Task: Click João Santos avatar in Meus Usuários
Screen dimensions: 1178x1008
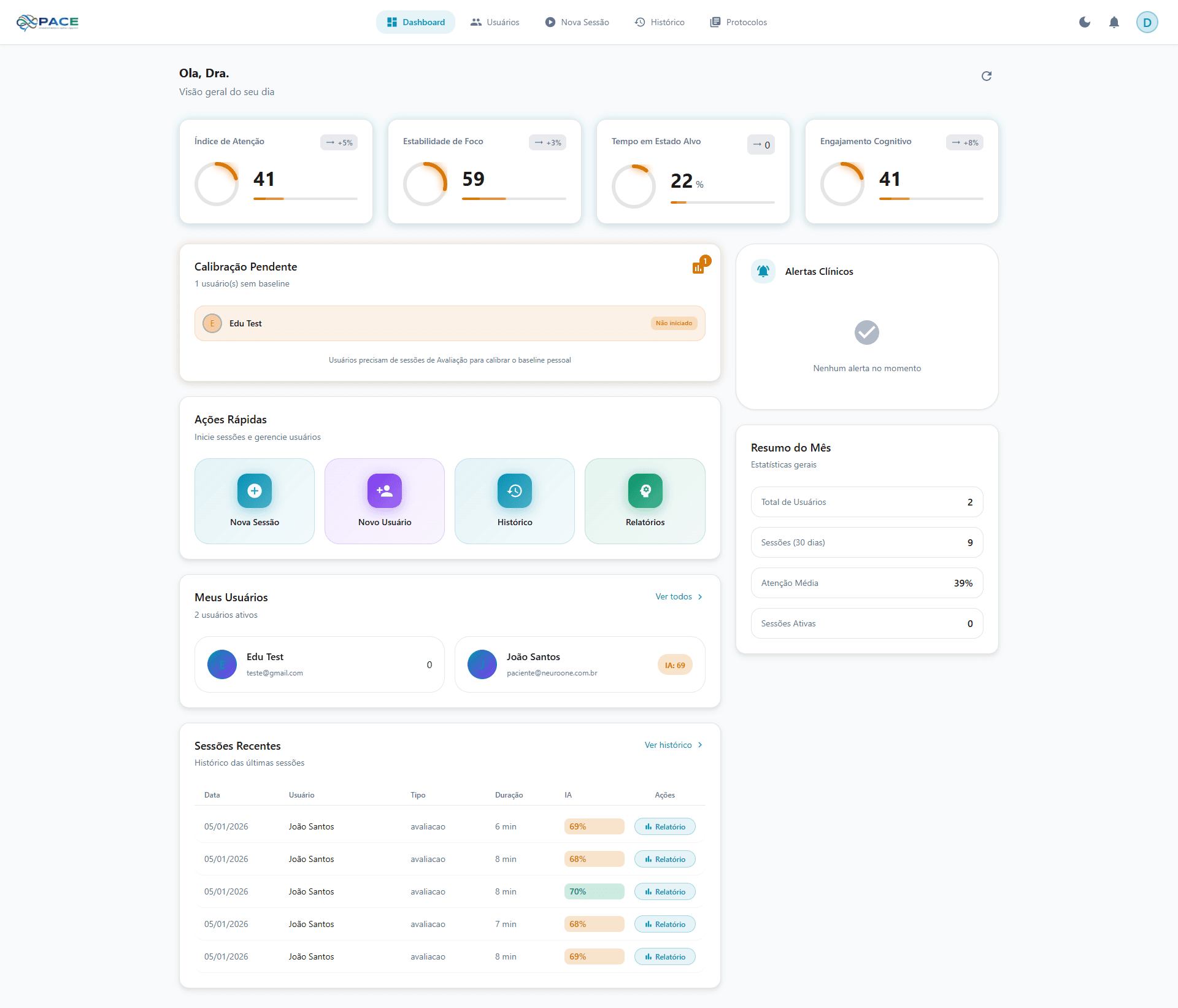Action: point(482,664)
